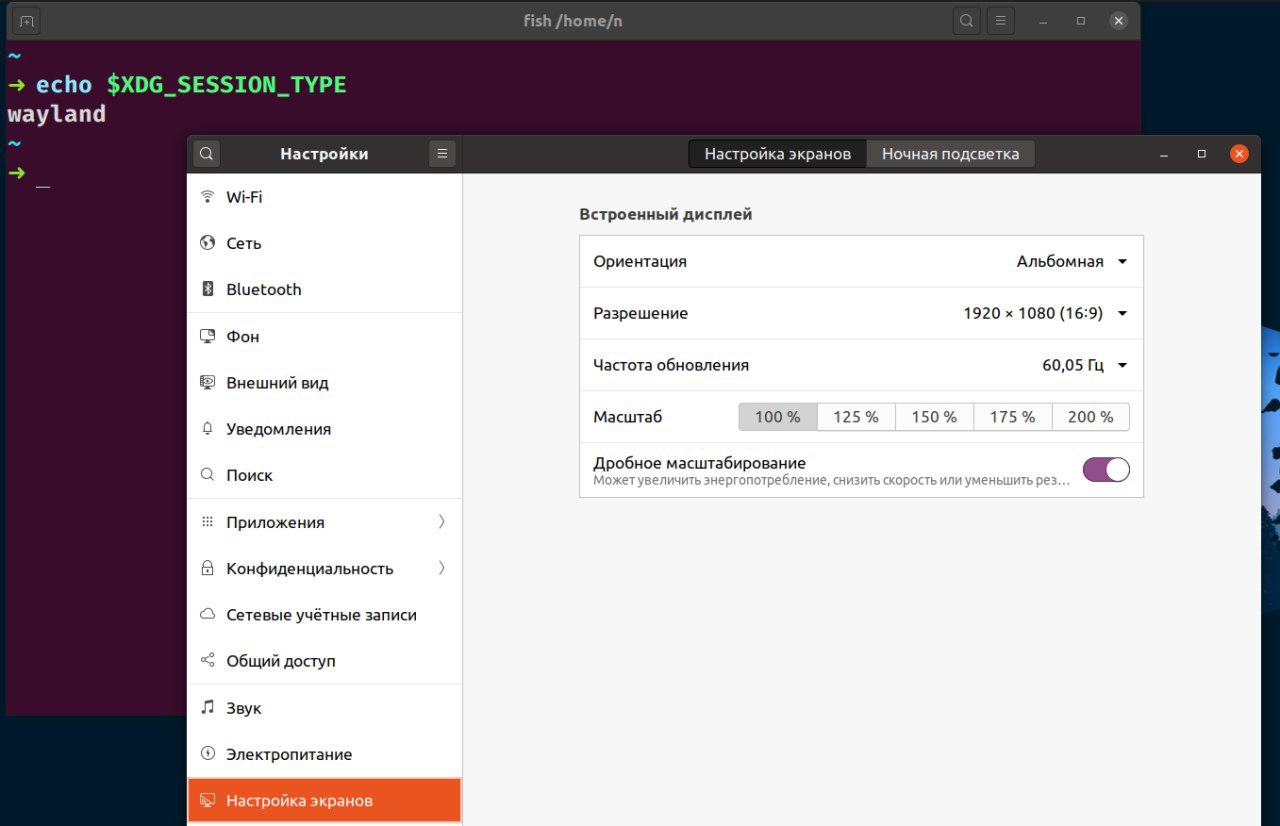Click the new tab icon in terminal header
1280x826 pixels.
pyautogui.click(x=27, y=20)
